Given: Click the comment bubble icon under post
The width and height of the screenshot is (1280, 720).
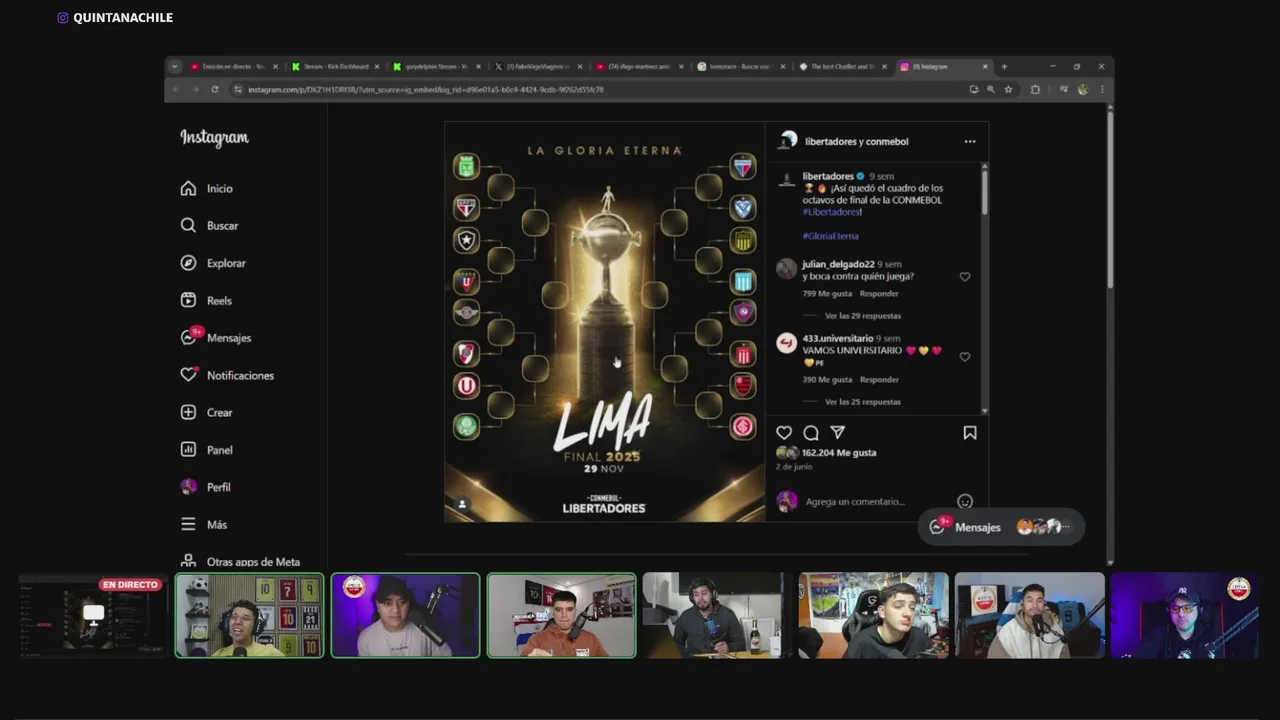Looking at the screenshot, I should (811, 433).
